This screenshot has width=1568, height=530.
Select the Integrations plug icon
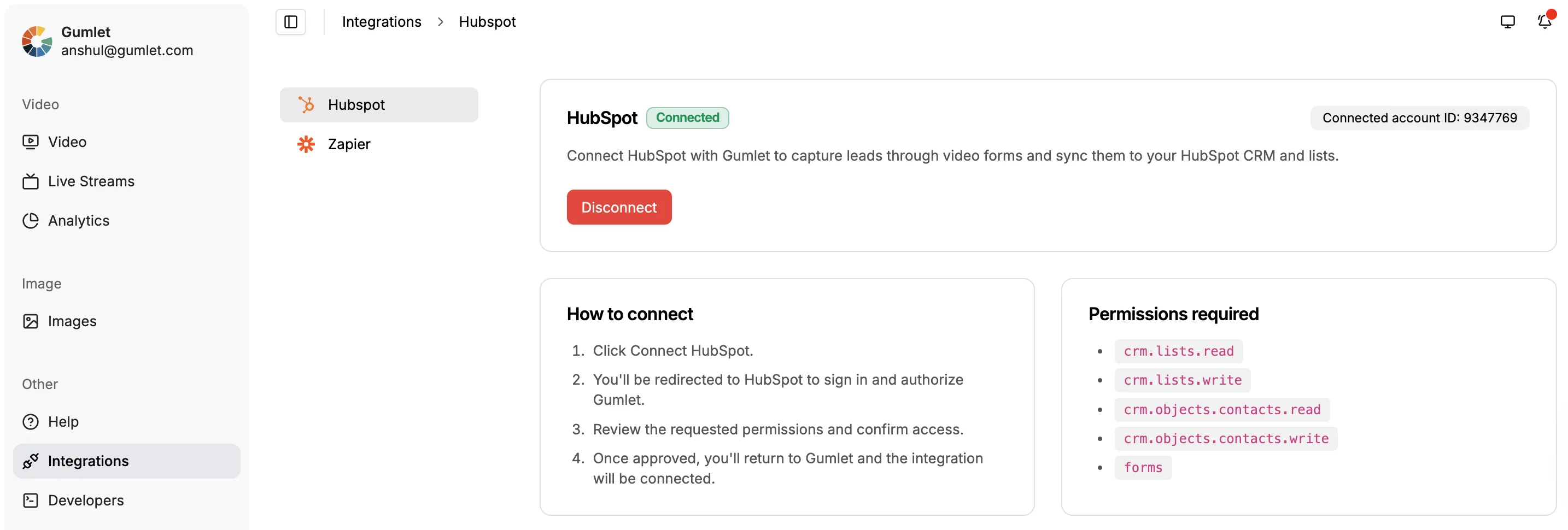[31, 461]
